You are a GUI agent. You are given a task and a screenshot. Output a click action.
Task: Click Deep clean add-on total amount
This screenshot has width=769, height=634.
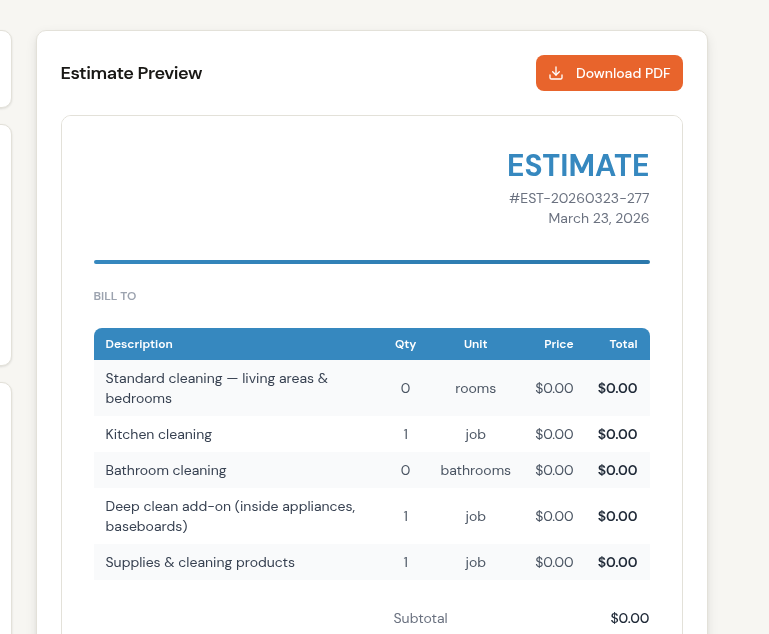[x=617, y=516]
